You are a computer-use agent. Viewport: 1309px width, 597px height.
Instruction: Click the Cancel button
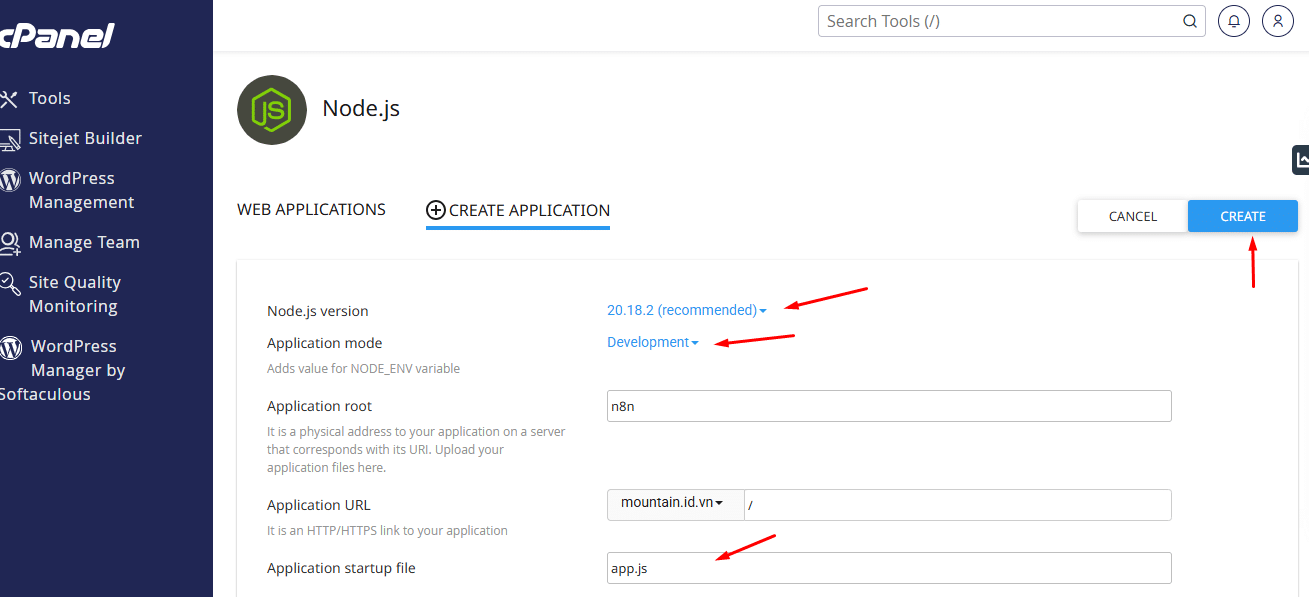click(1133, 216)
